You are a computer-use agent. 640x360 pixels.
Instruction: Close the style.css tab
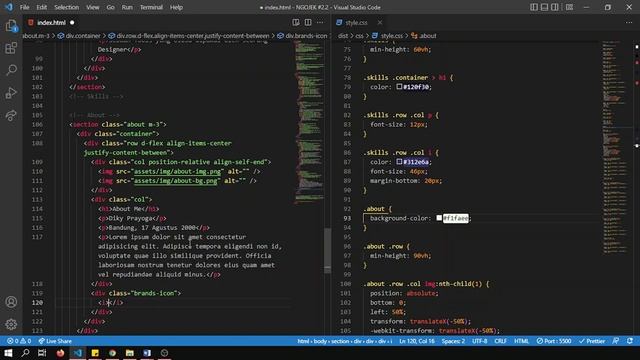[x=380, y=22]
